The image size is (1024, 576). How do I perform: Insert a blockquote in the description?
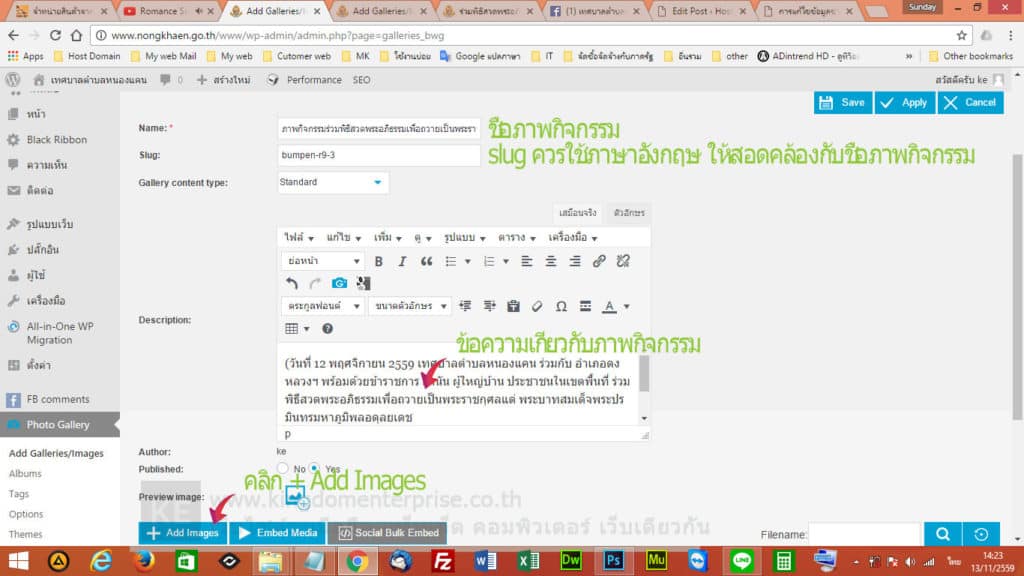pyautogui.click(x=425, y=261)
